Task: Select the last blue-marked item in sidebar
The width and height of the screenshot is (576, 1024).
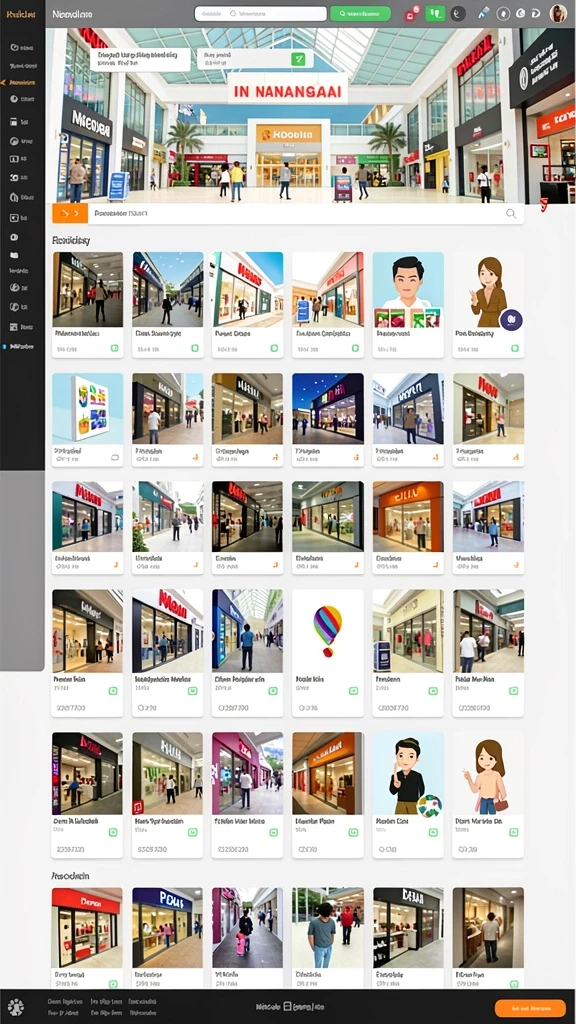Action: click(x=20, y=347)
